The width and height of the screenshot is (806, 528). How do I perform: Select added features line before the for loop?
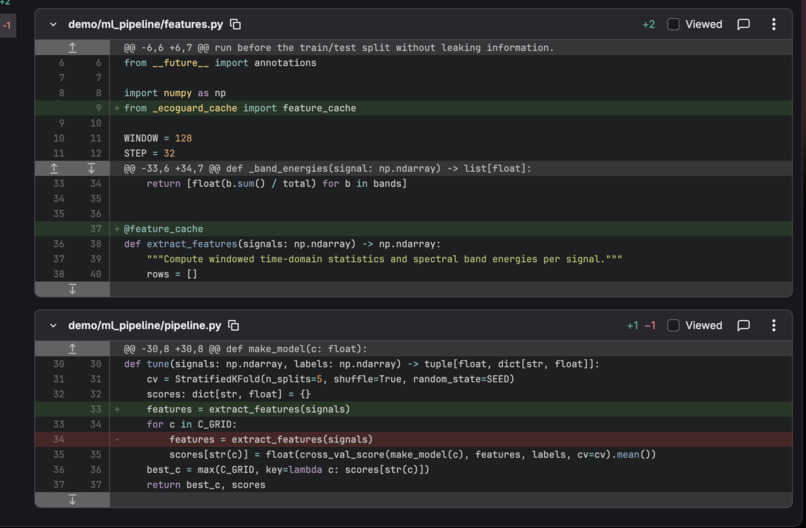pos(413,409)
